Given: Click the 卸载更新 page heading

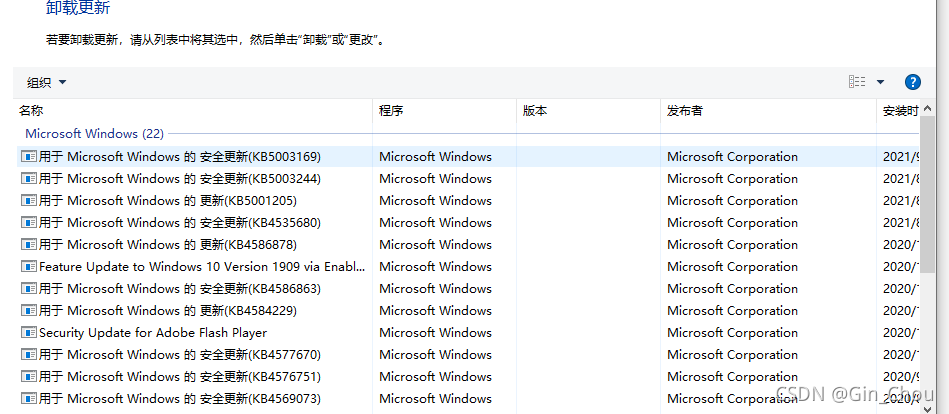Looking at the screenshot, I should click(x=78, y=8).
